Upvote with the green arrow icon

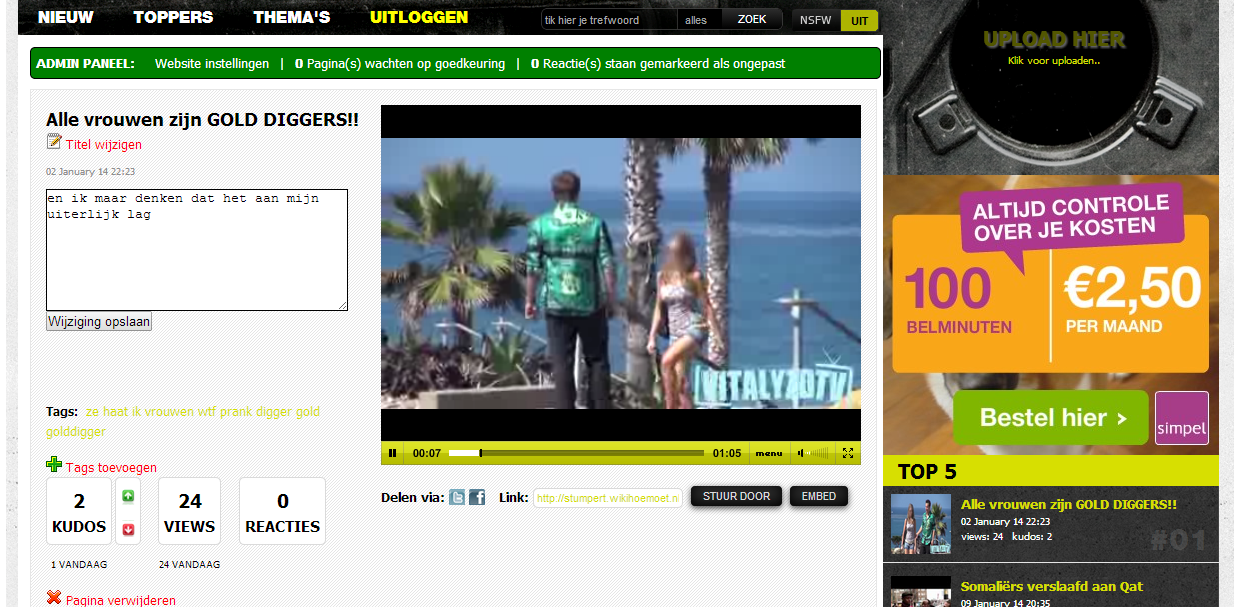tap(128, 496)
